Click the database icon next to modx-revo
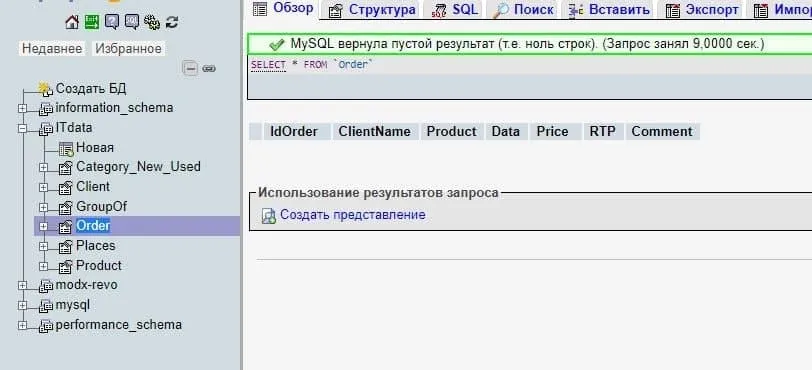This screenshot has height=370, width=812. point(46,286)
